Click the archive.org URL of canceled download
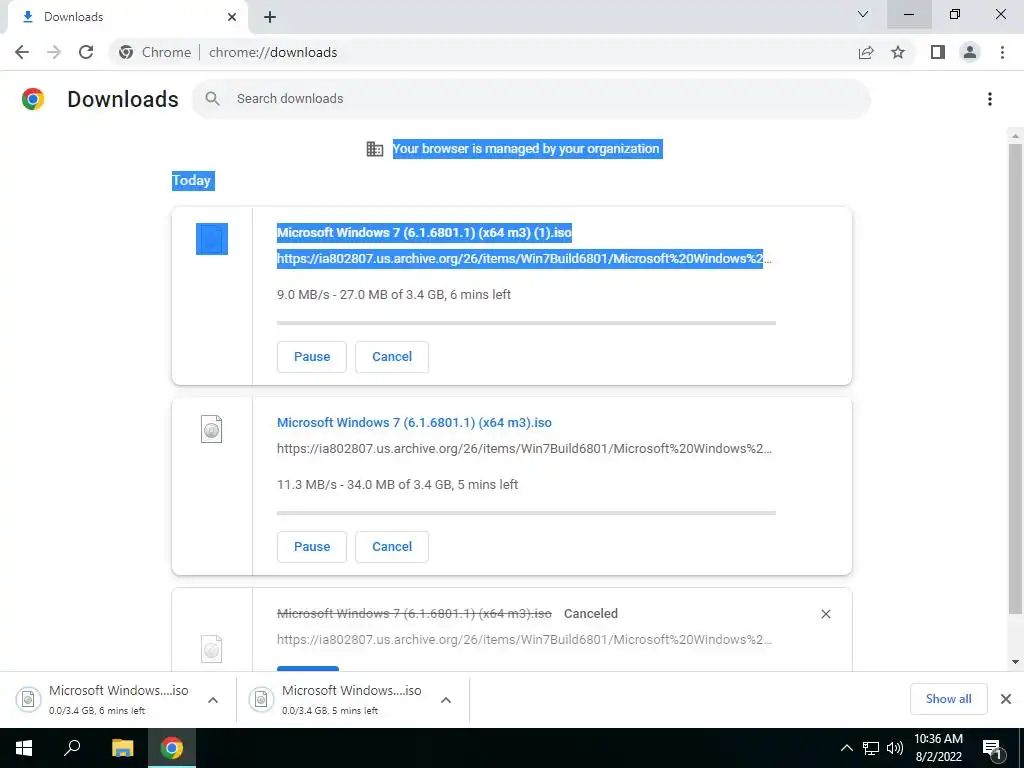 (524, 639)
